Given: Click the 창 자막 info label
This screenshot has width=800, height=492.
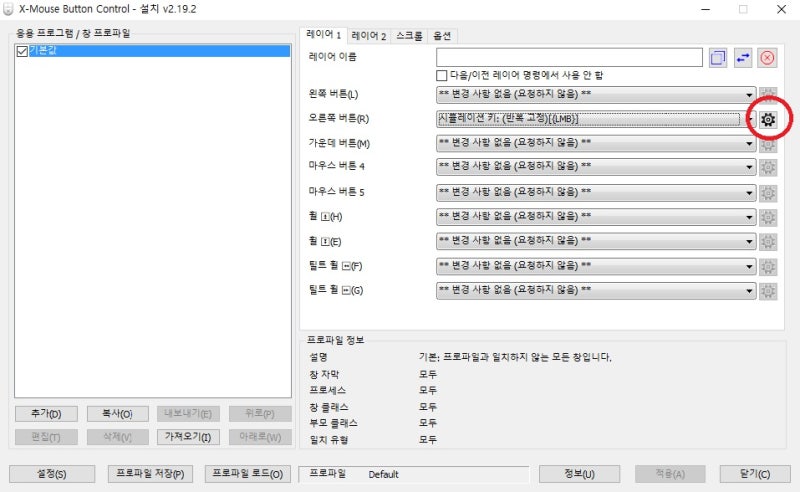Looking at the screenshot, I should coord(324,374).
